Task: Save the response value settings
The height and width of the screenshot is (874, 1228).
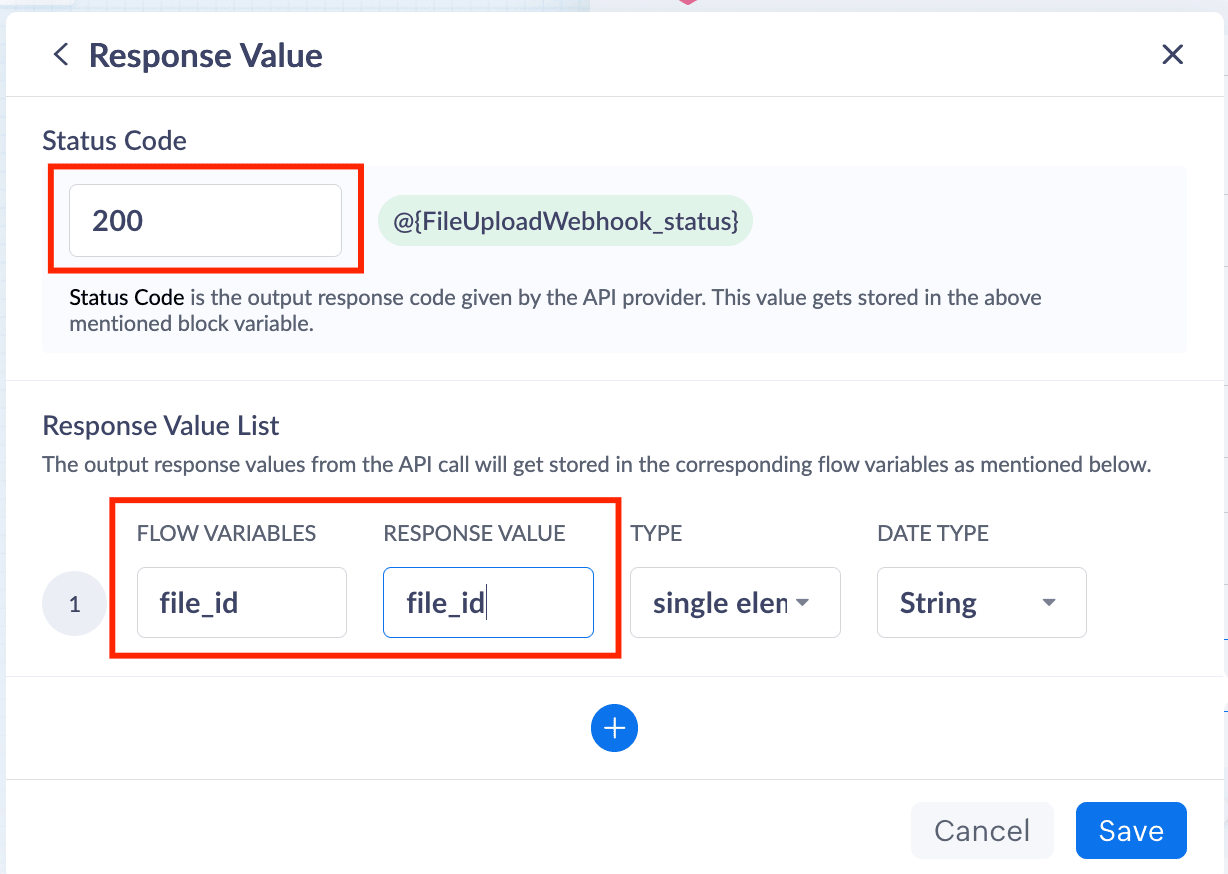Action: click(1130, 831)
